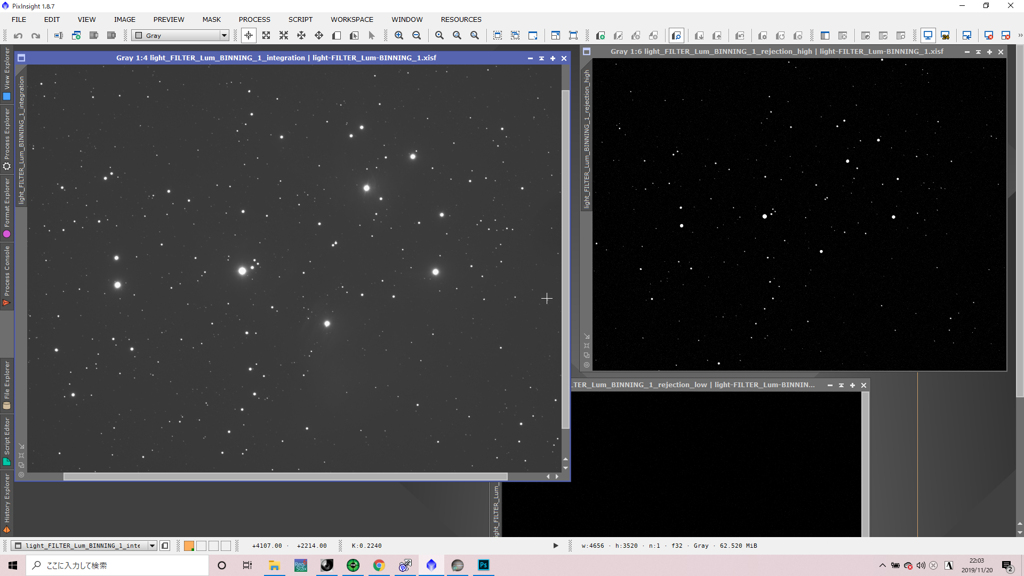Select the Pan mode hand-arrows tool
The height and width of the screenshot is (576, 1024).
pyautogui.click(x=301, y=36)
